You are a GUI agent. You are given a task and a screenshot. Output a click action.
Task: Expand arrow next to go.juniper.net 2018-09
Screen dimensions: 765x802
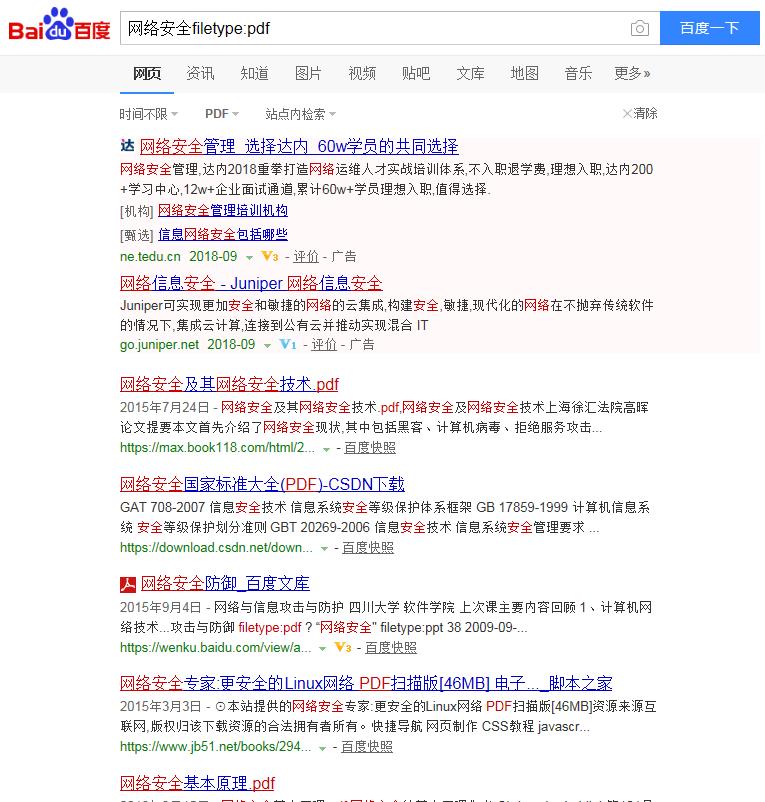tap(267, 346)
